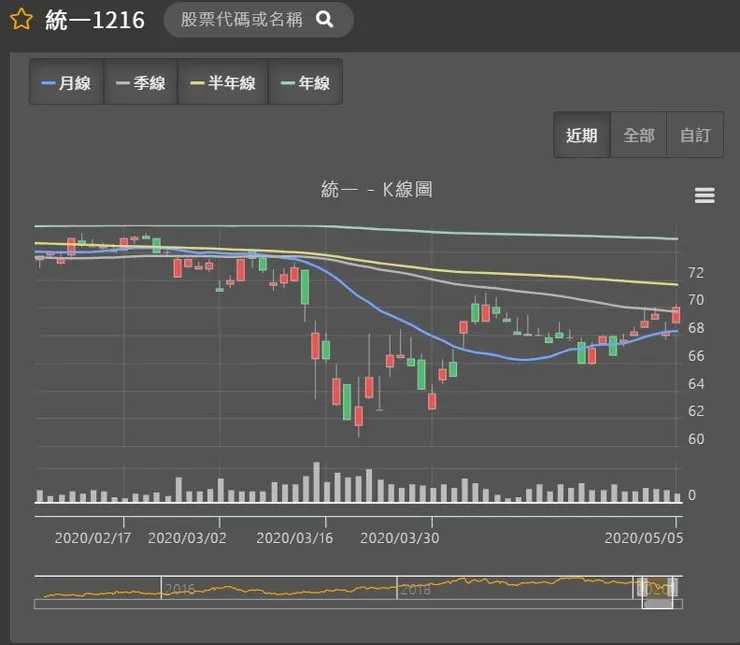Click the 2020/05/05 date axis label
Image resolution: width=740 pixels, height=645 pixels.
pos(644,538)
